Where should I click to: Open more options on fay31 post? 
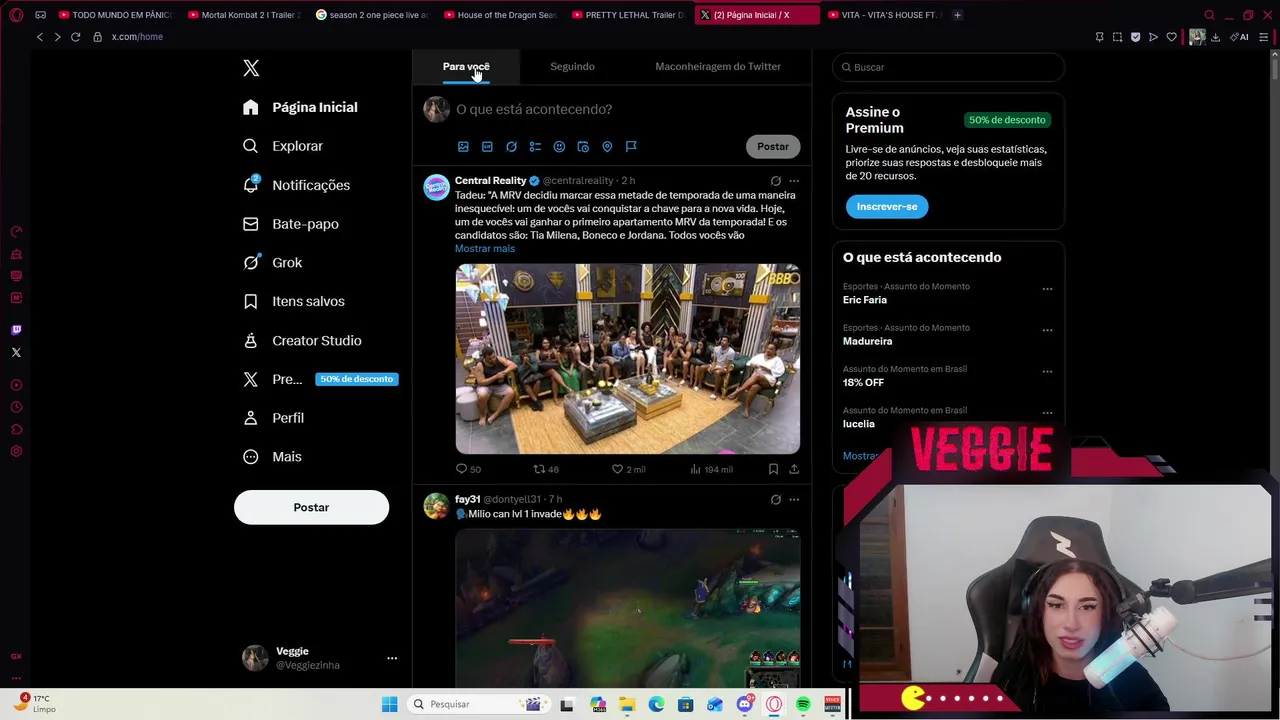pos(794,499)
